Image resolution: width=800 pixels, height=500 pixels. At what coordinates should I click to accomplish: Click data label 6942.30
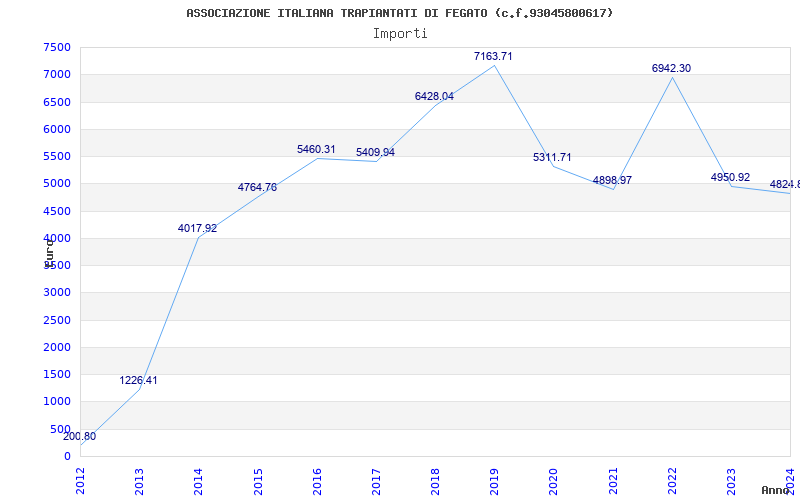click(671, 68)
